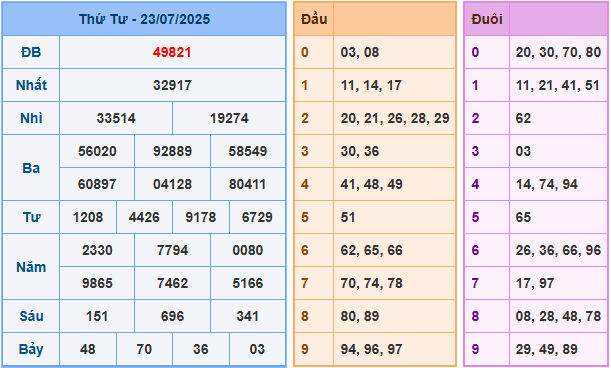
Task: Select digit 7 in the Đầu table
Action: 305,283
